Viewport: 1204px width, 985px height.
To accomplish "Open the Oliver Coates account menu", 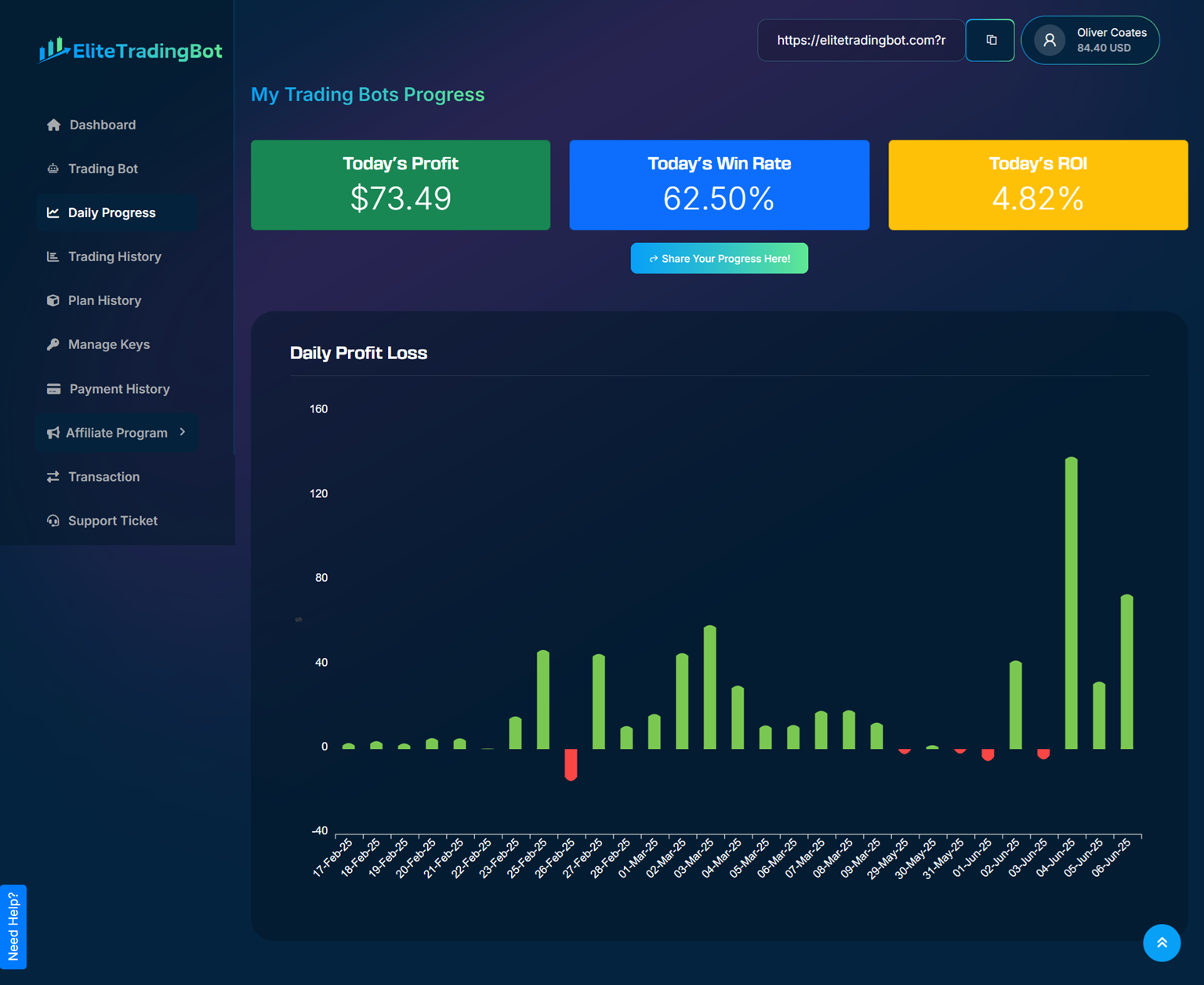I will 1090,40.
